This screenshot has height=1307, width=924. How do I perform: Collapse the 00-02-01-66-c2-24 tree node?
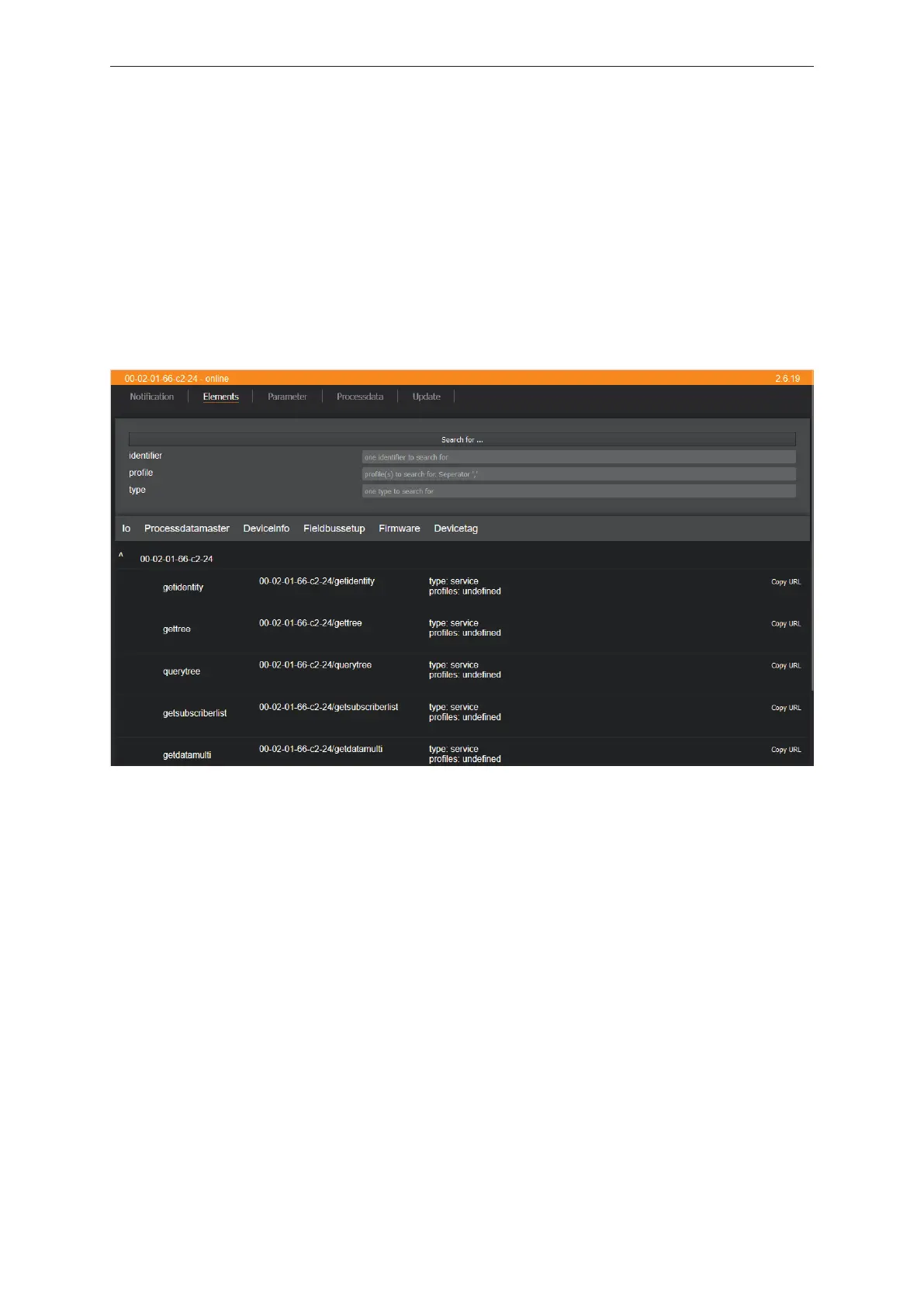pyautogui.click(x=121, y=556)
